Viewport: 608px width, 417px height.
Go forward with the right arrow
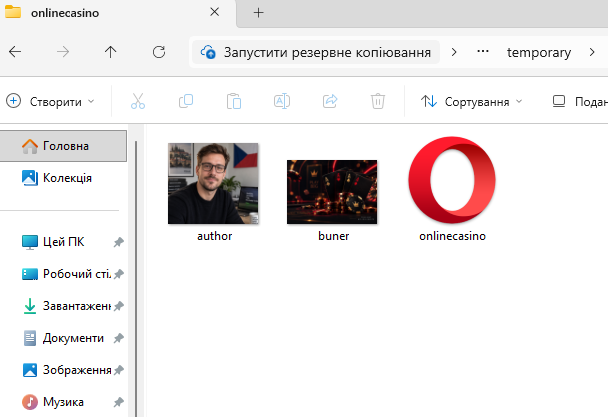pyautogui.click(x=63, y=52)
